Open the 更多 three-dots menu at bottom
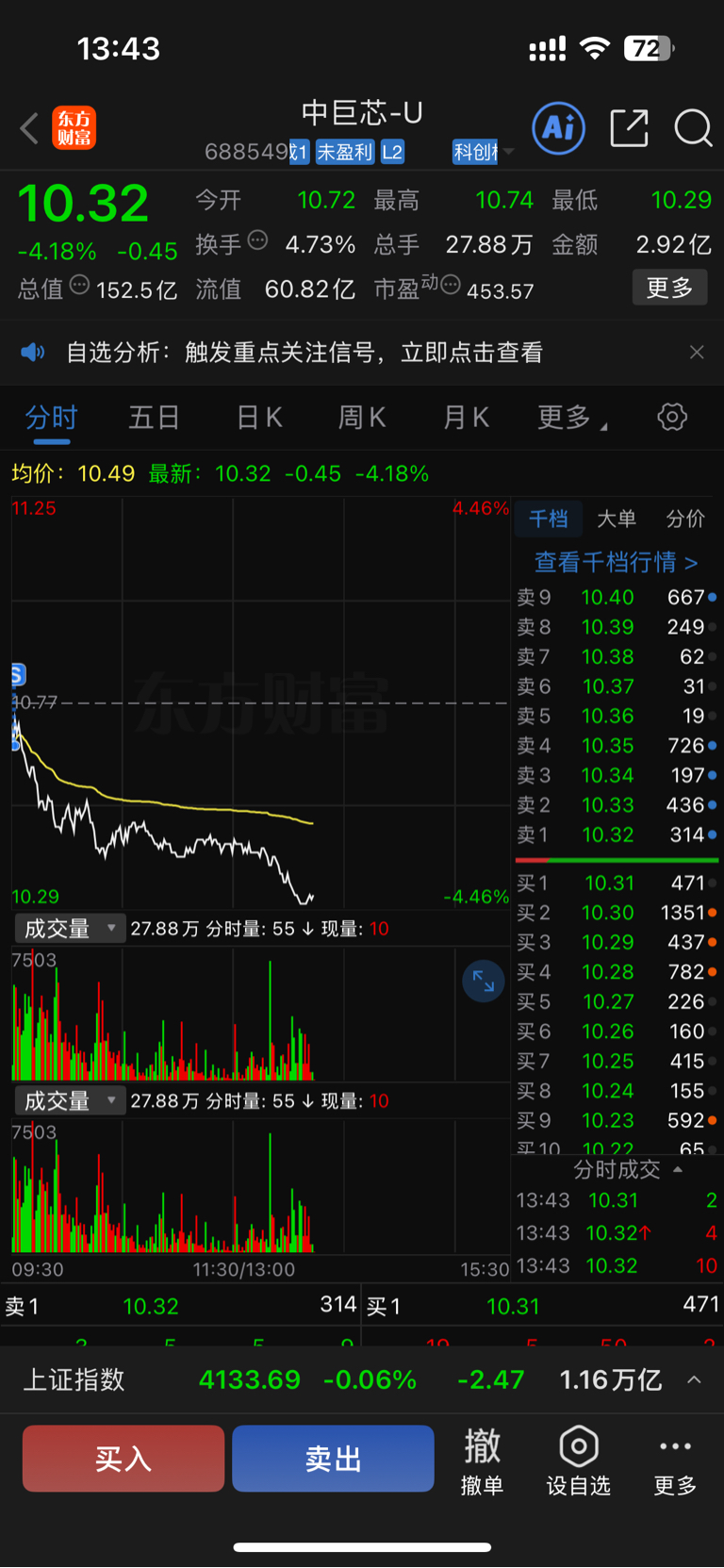This screenshot has height=1568, width=724. pos(675,1460)
